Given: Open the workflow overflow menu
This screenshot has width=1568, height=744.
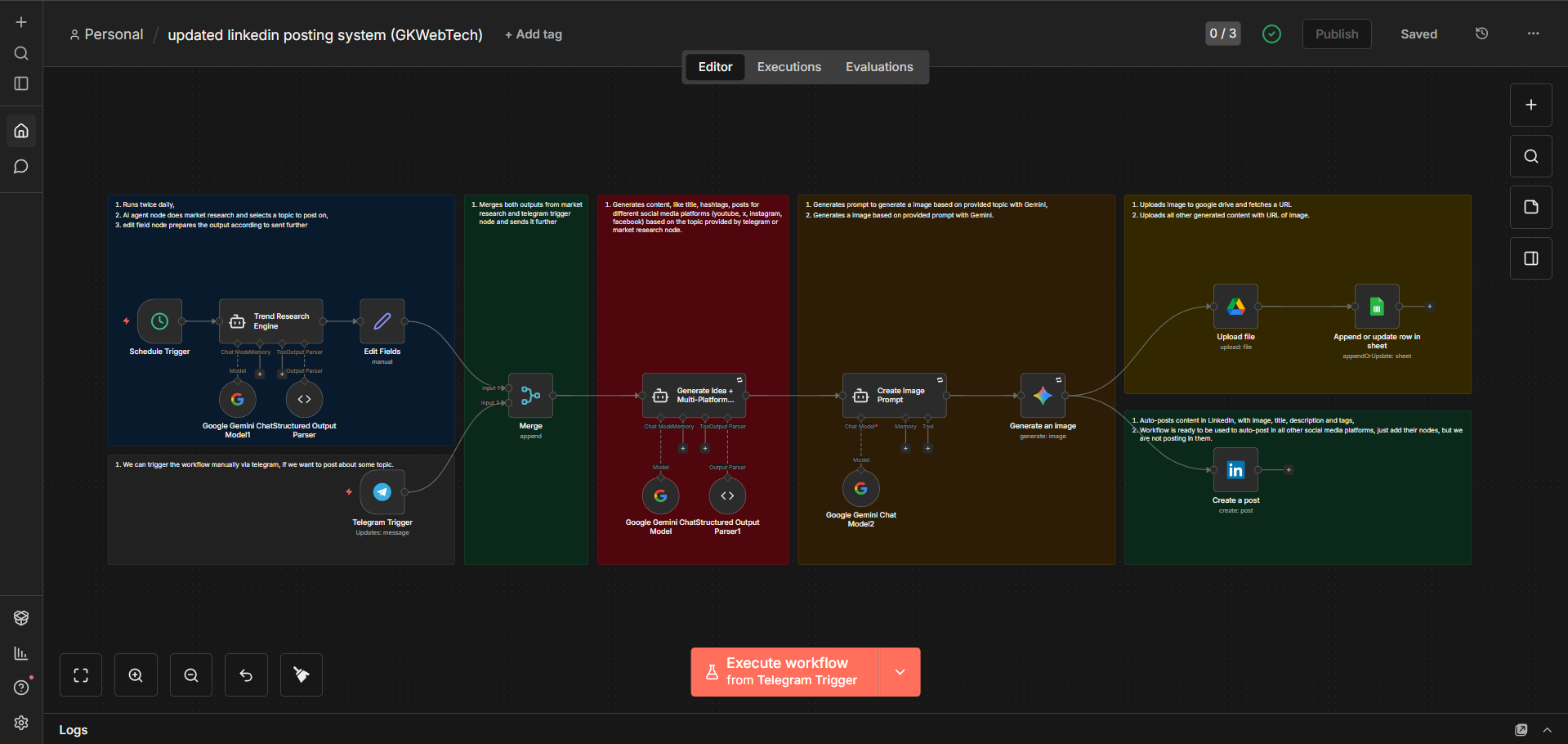Looking at the screenshot, I should point(1533,34).
